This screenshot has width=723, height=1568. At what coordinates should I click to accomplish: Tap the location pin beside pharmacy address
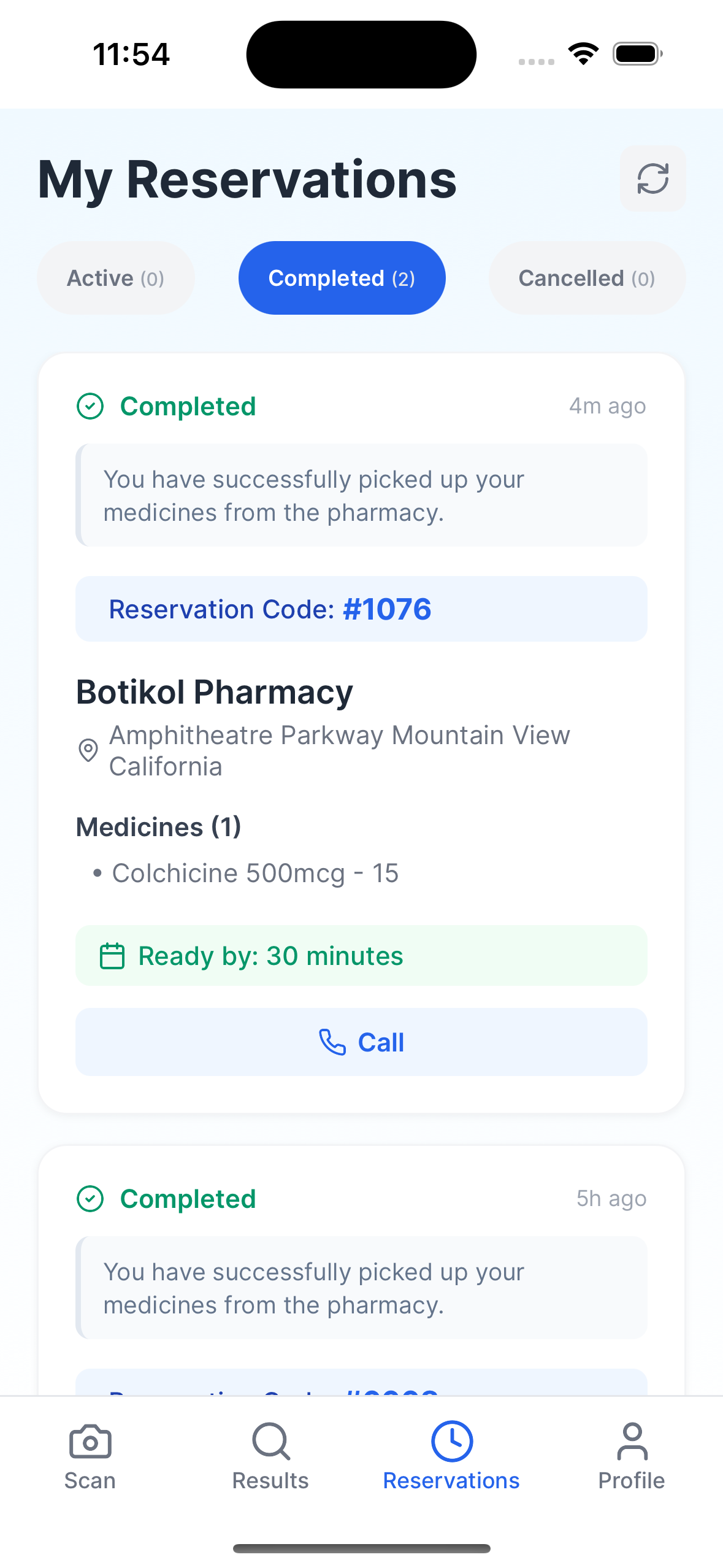[88, 750]
